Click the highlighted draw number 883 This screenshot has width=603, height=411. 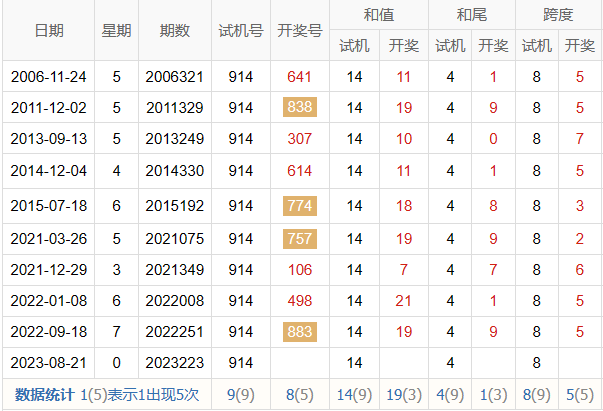(300, 332)
